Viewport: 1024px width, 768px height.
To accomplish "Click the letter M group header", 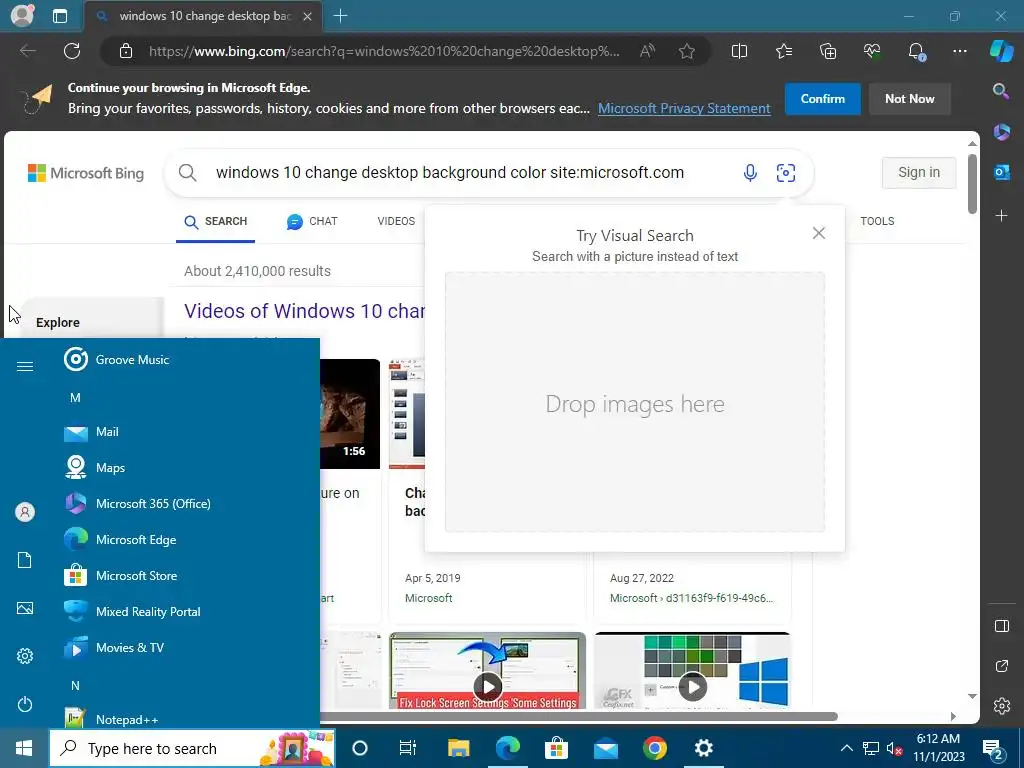I will pos(75,398).
